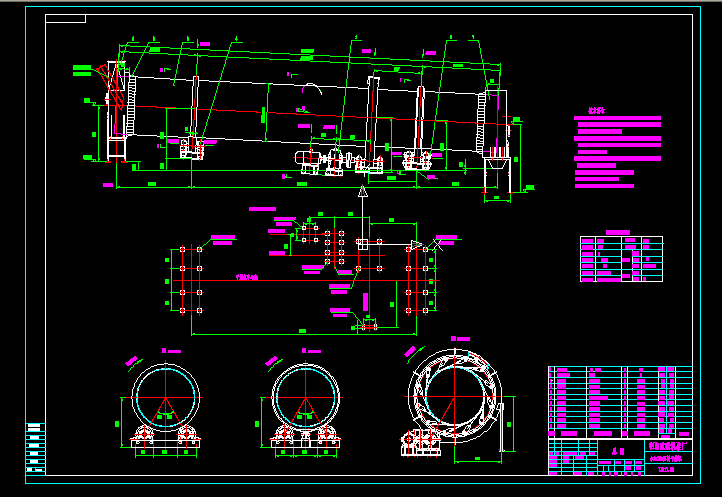Viewport: 722px width, 497px height.
Task: Select the left-end hood of the kiln
Action: (x=117, y=110)
